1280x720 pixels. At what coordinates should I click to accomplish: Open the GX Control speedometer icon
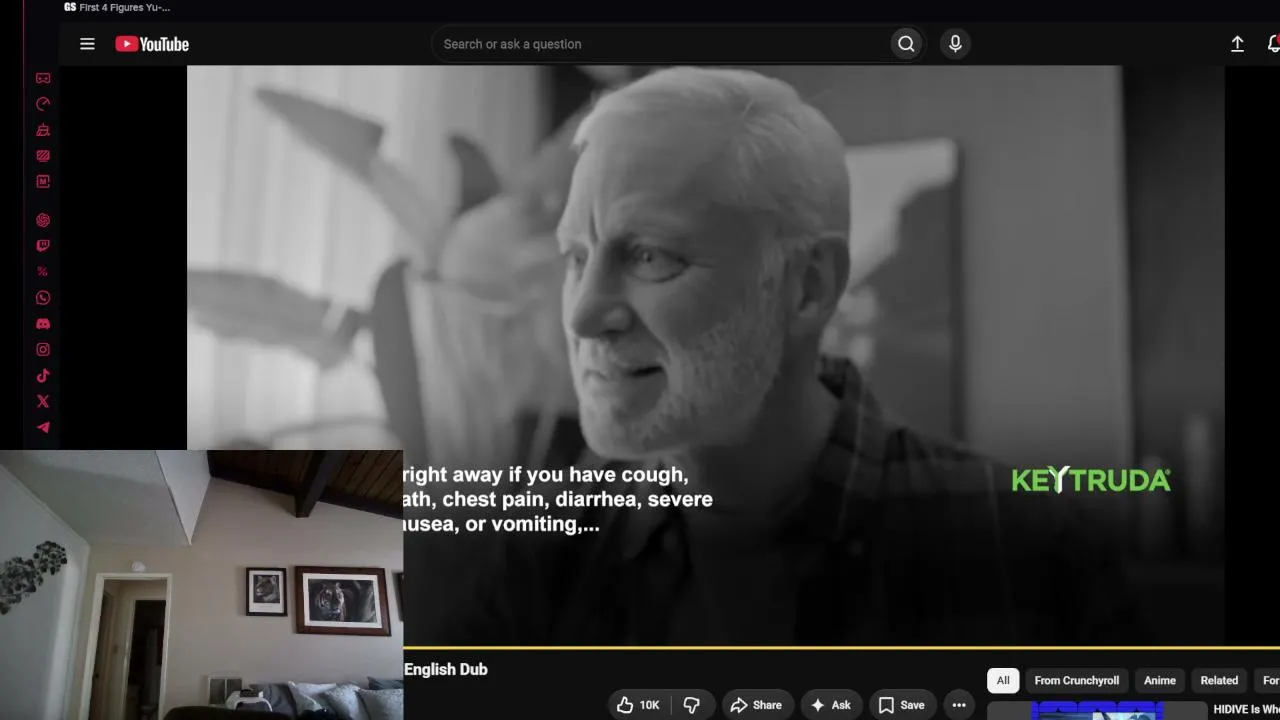(x=43, y=104)
